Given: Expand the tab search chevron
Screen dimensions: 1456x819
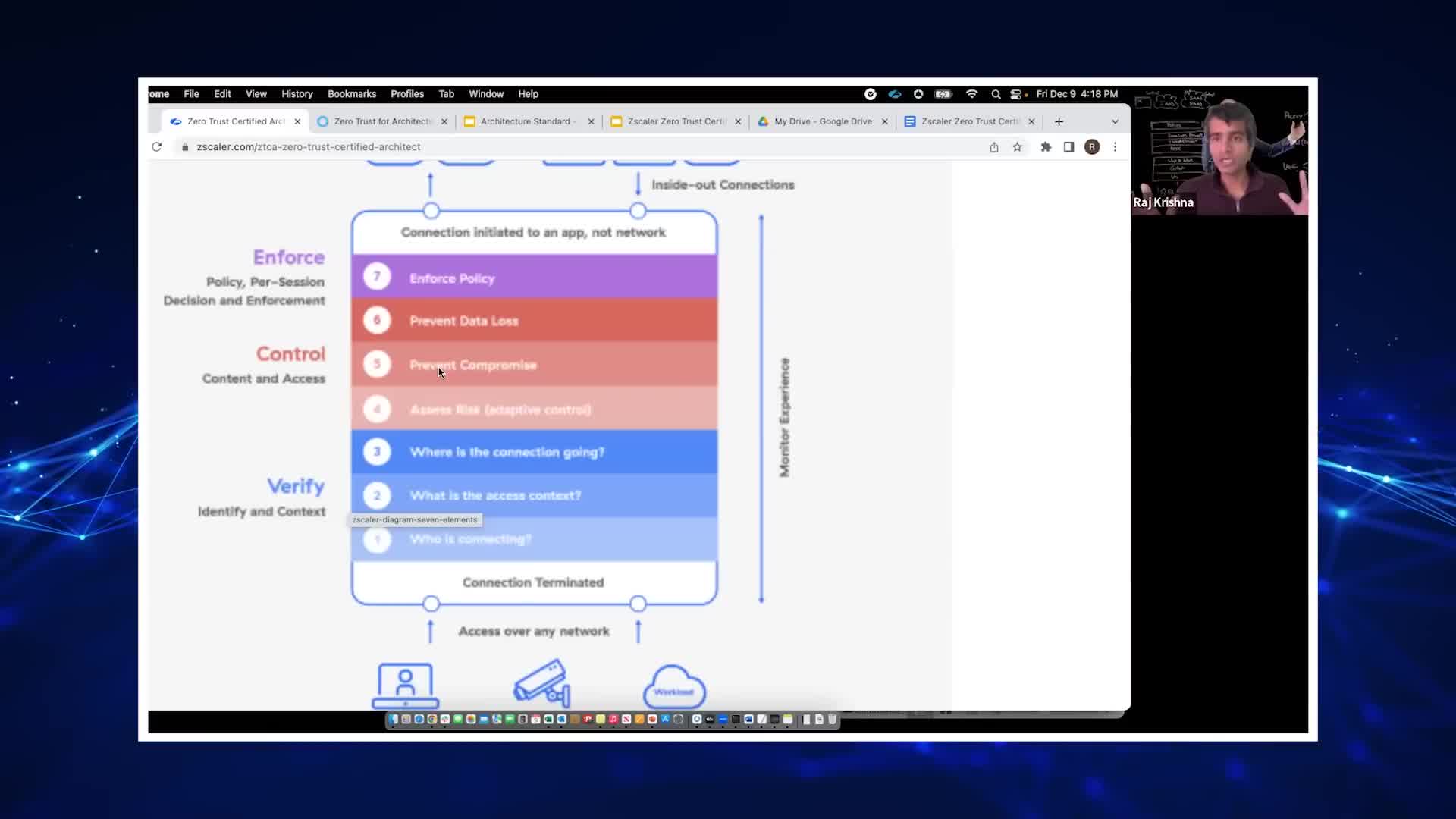Looking at the screenshot, I should (1115, 121).
